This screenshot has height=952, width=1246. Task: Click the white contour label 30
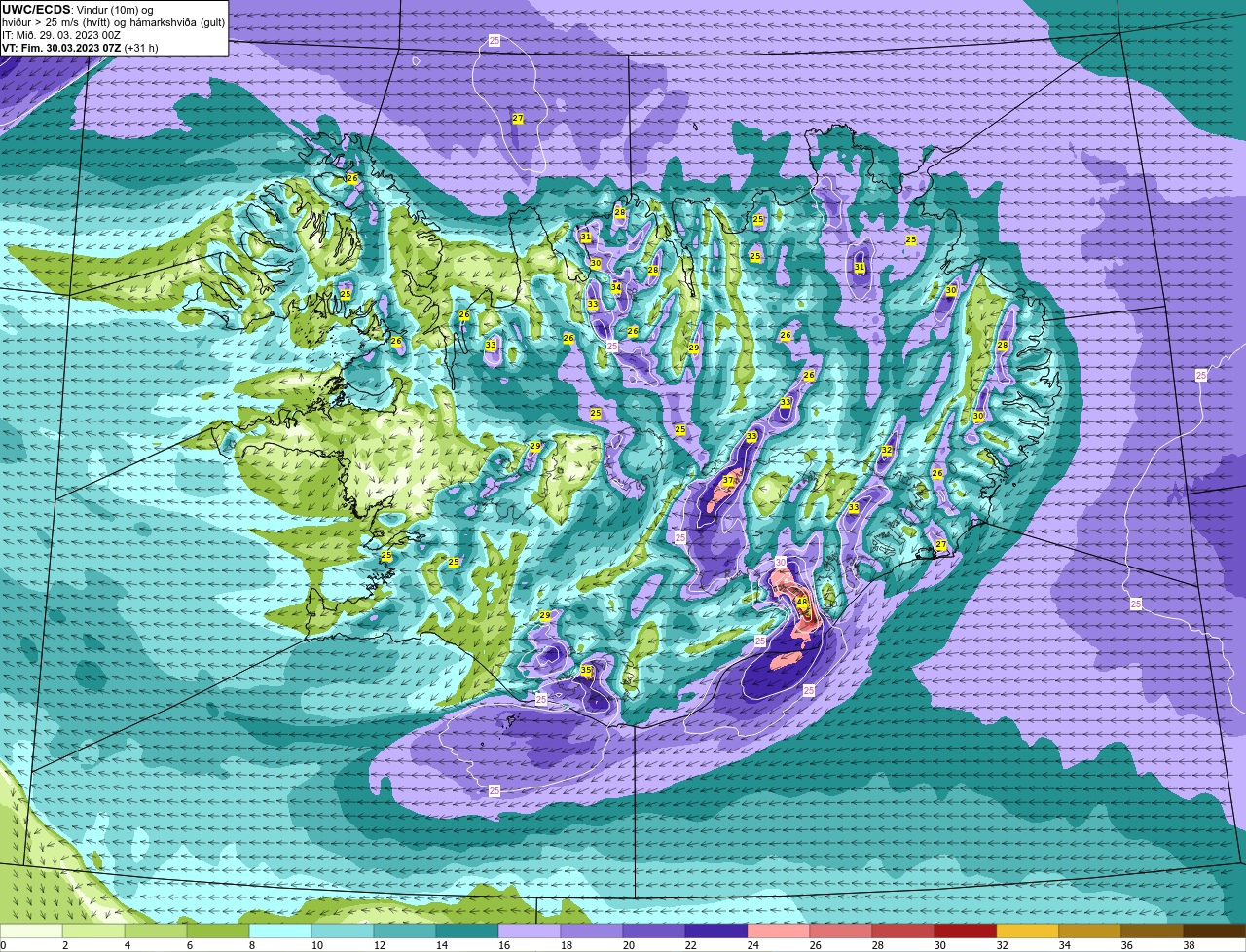pos(781,563)
